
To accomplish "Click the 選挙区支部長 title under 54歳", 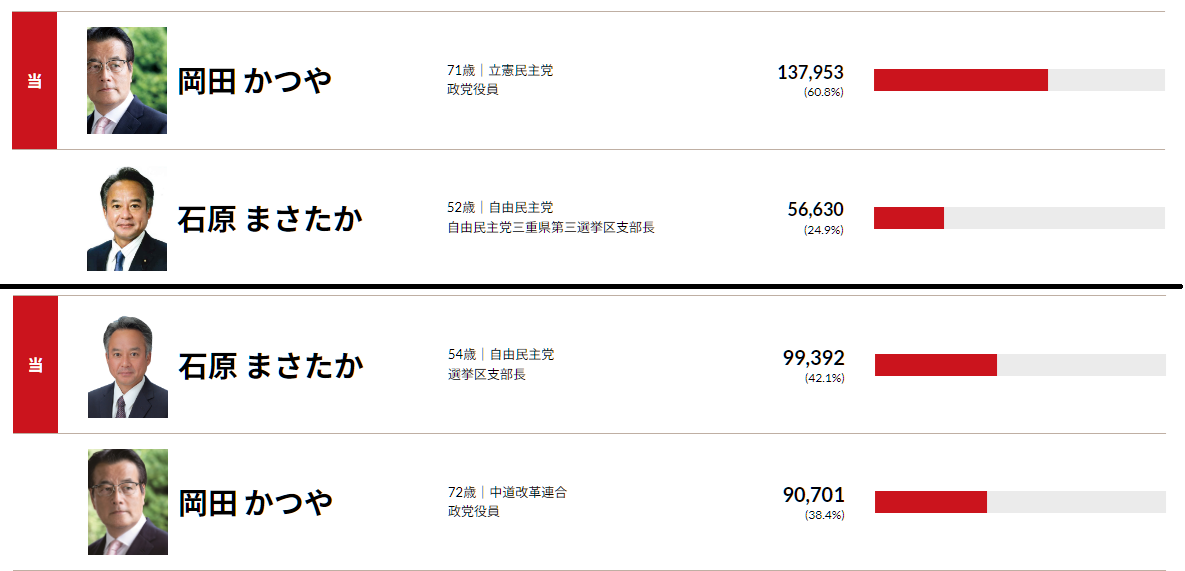I will 487,374.
